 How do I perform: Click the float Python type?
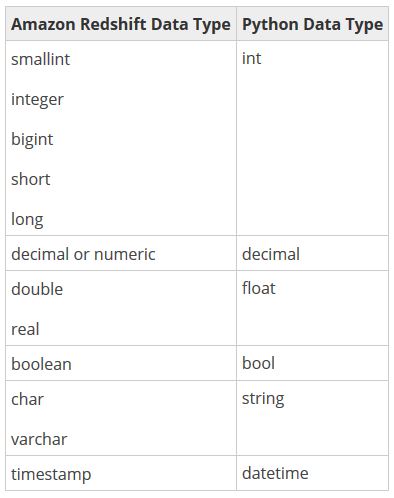(259, 288)
